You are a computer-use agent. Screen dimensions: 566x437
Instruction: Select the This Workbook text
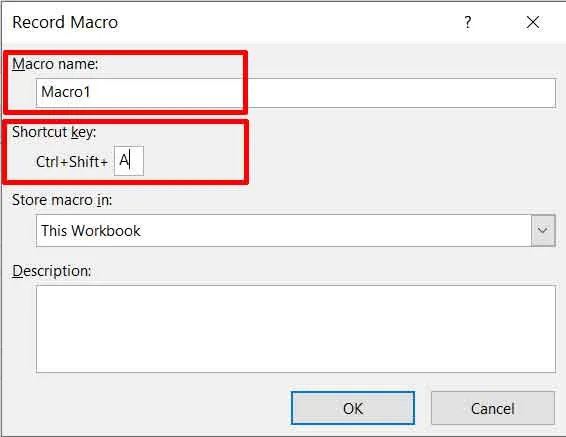[x=91, y=231]
